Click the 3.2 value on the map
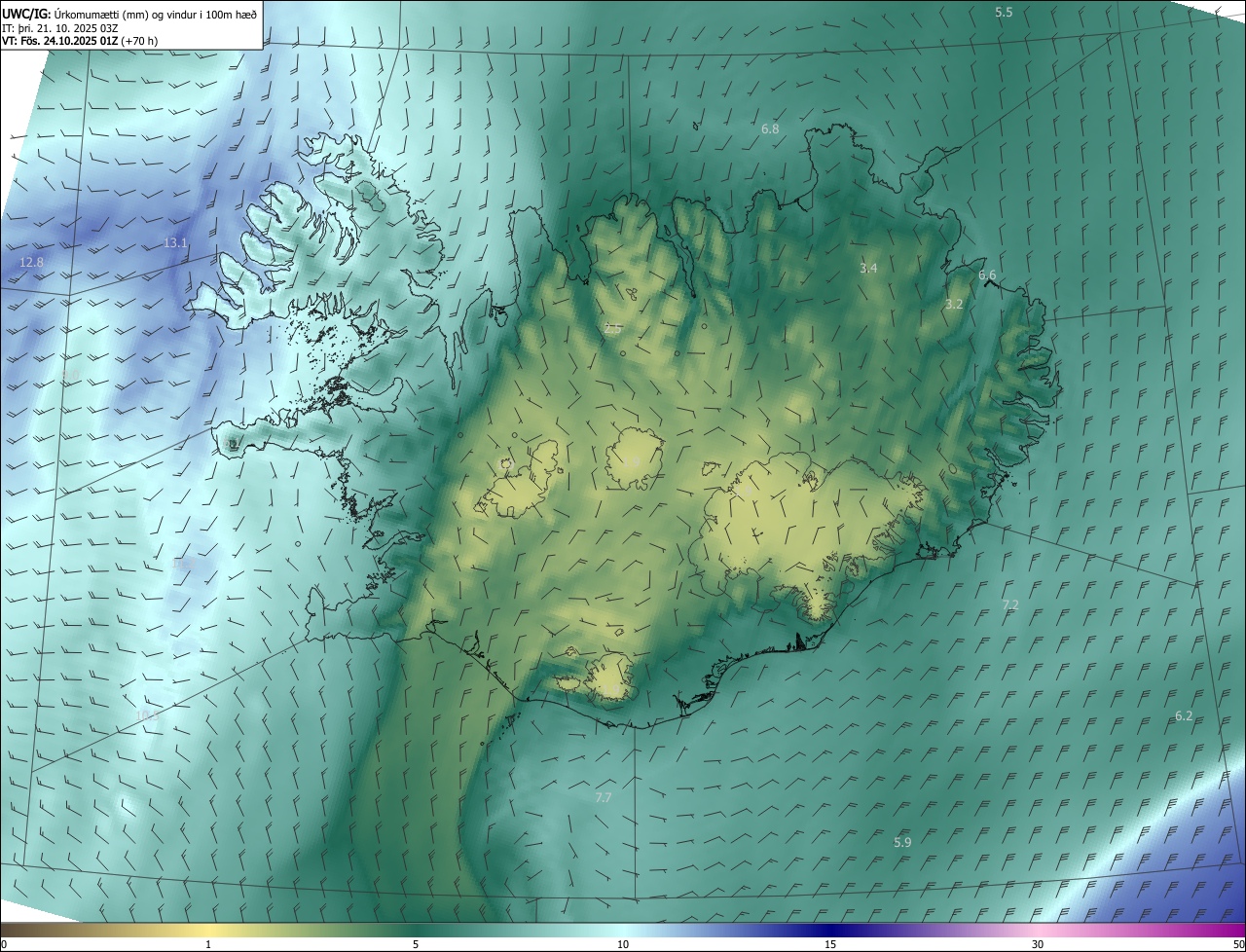This screenshot has height=952, width=1246. tap(954, 304)
